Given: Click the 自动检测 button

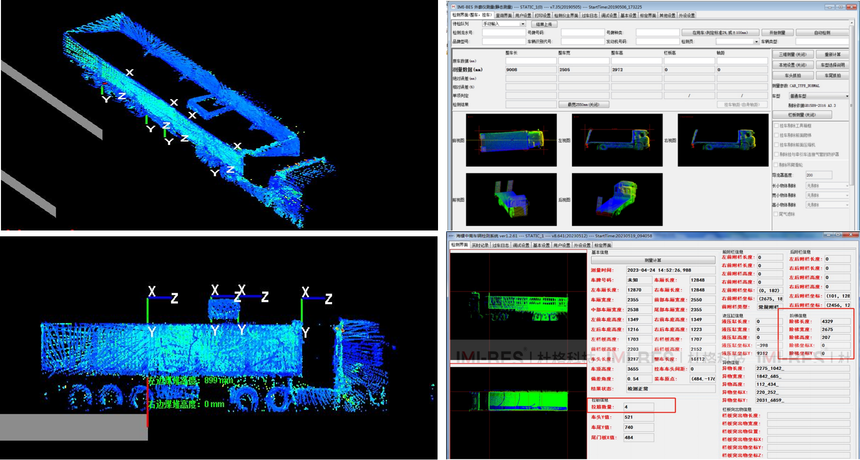Looking at the screenshot, I should 822,33.
